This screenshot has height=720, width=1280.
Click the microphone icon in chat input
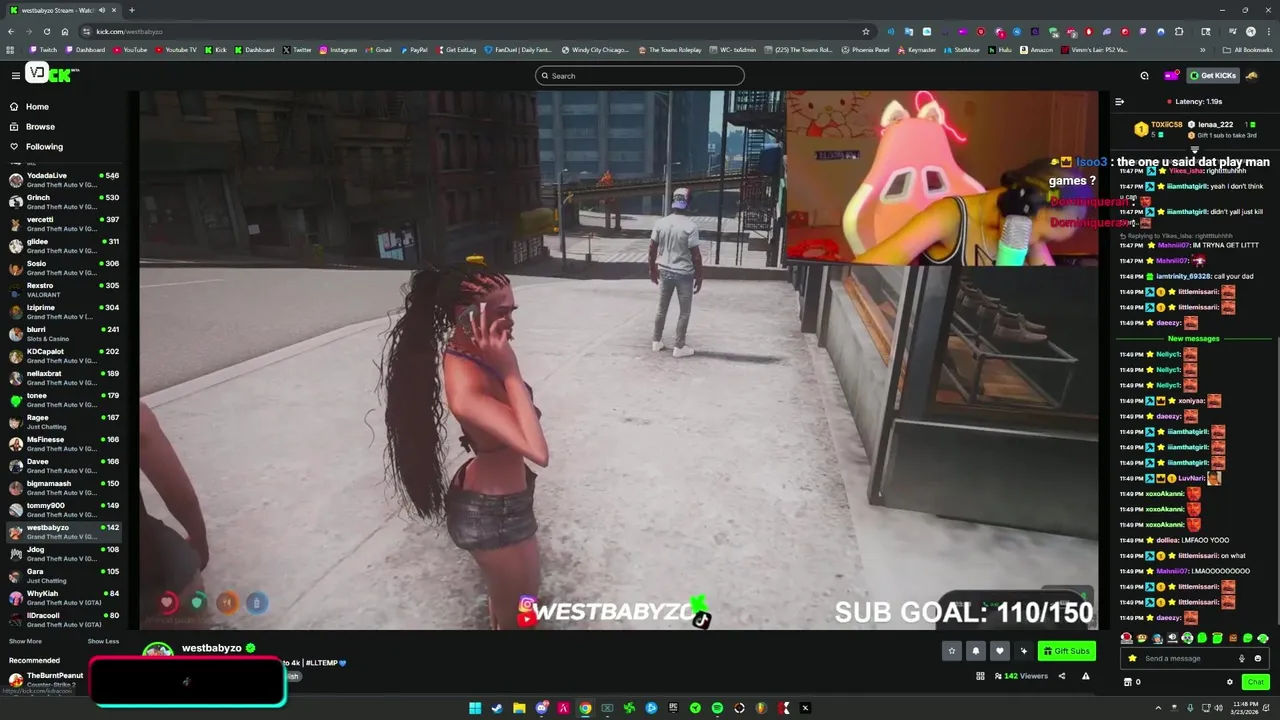coord(1242,658)
